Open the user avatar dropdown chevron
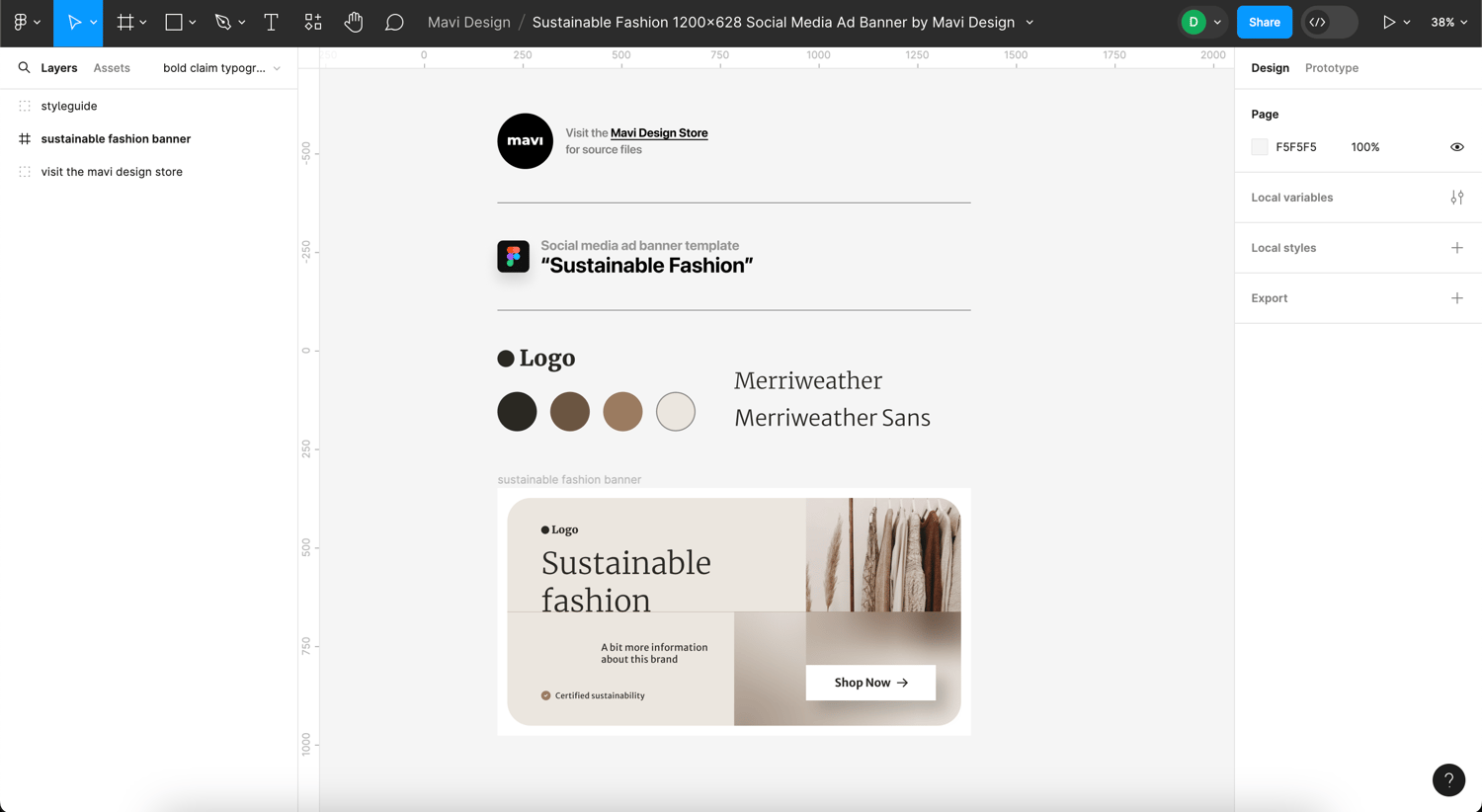1482x812 pixels. coord(1217,22)
